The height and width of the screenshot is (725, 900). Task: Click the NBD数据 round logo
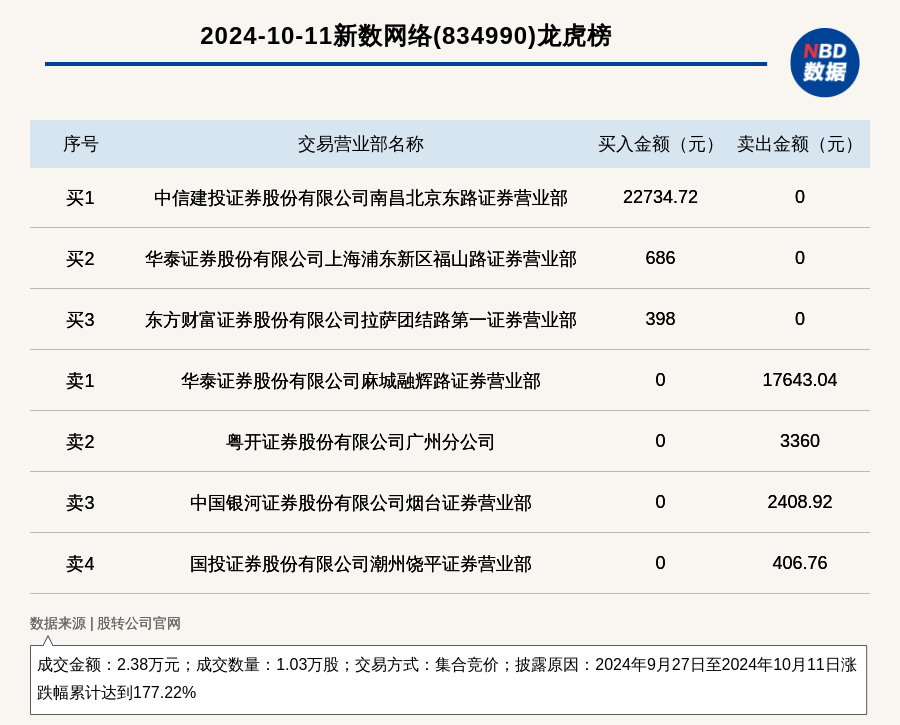pos(824,63)
